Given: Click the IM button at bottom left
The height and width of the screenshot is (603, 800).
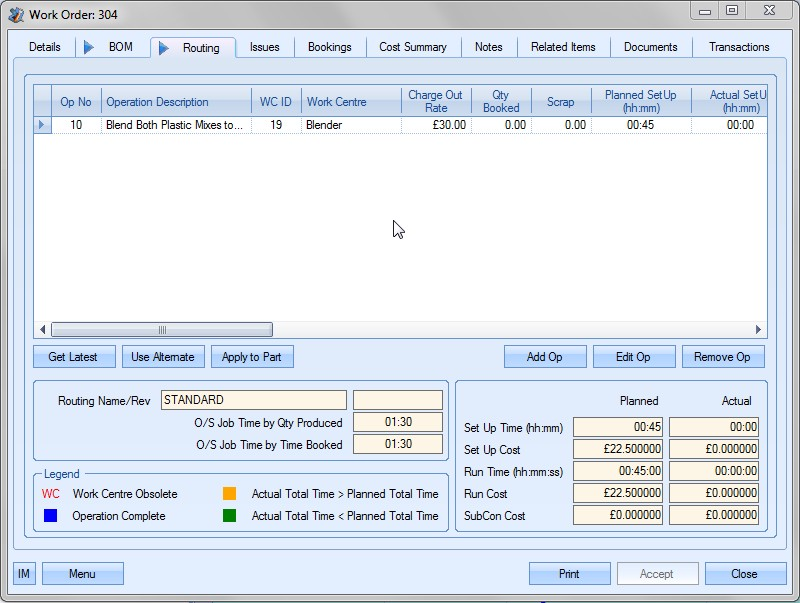Looking at the screenshot, I should click(24, 573).
